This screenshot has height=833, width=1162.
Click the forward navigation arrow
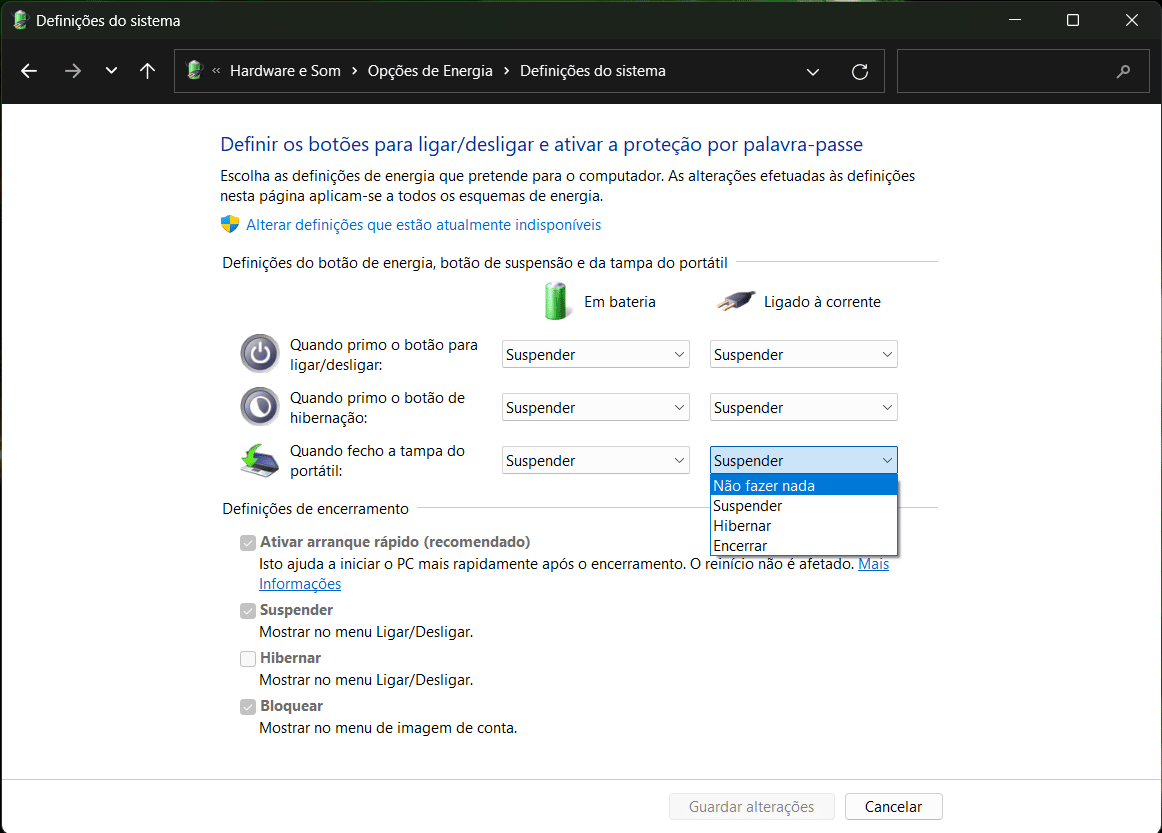pos(73,71)
